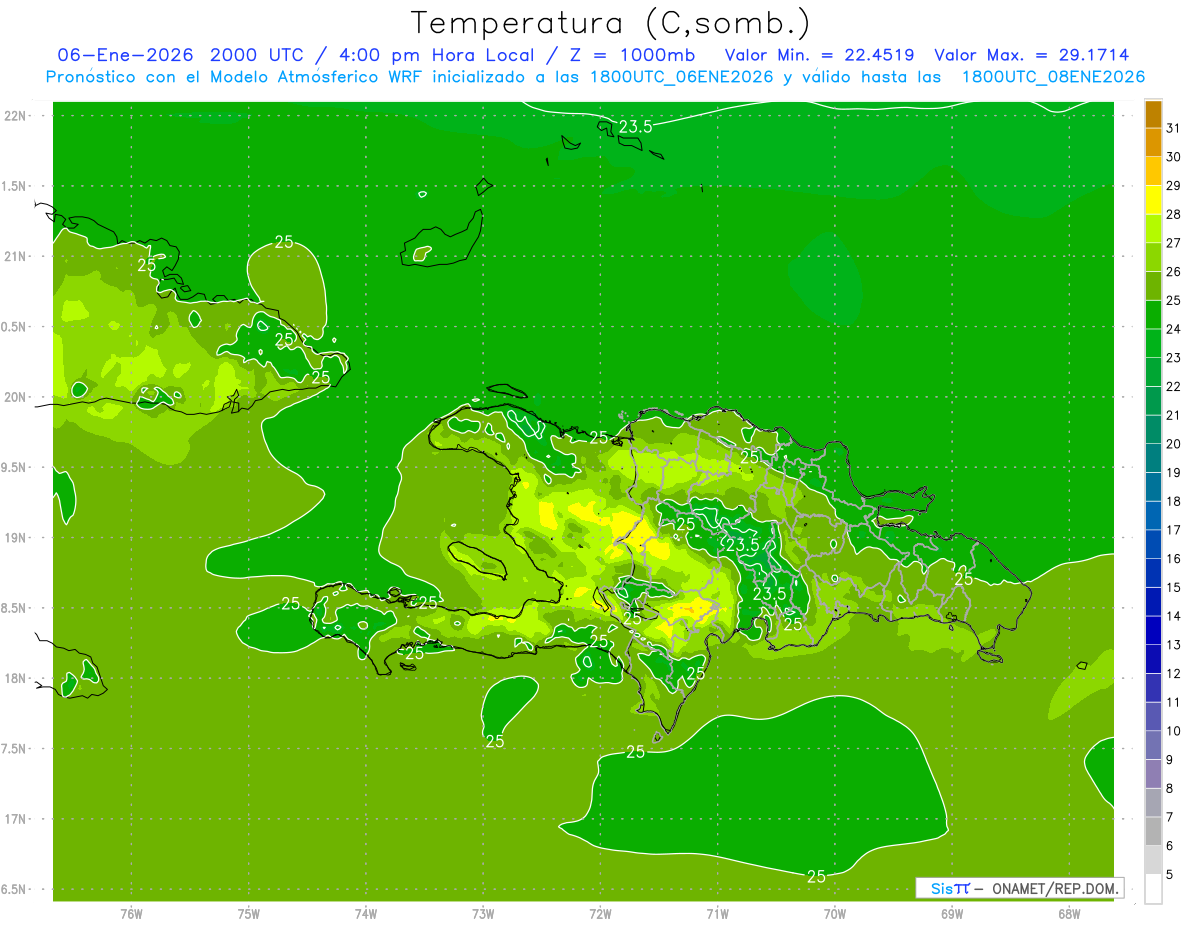Click the legend swatch above the 31 label
This screenshot has width=1200, height=927.
pos(1153,114)
